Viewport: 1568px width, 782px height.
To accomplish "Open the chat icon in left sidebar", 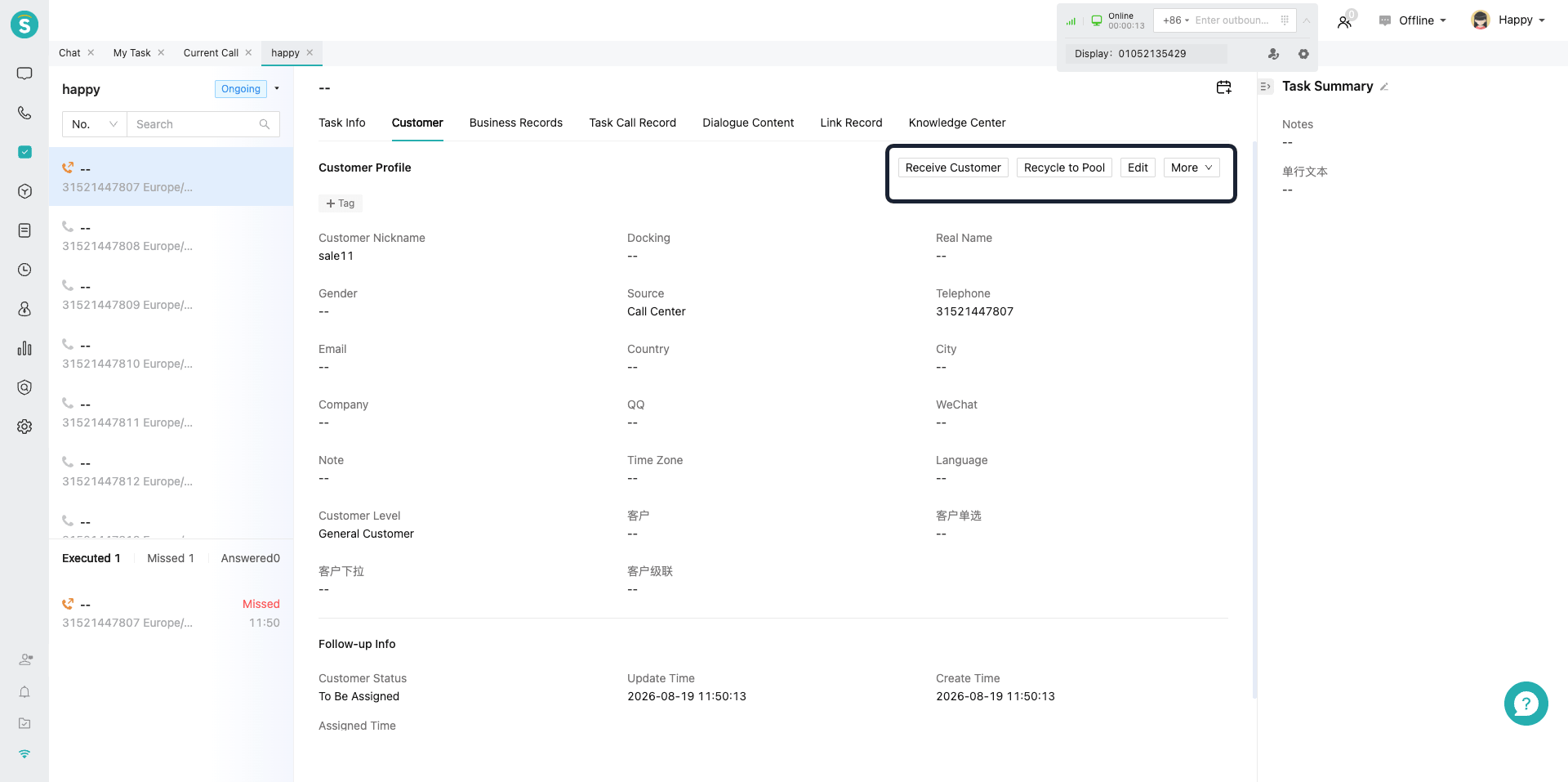I will [x=24, y=74].
